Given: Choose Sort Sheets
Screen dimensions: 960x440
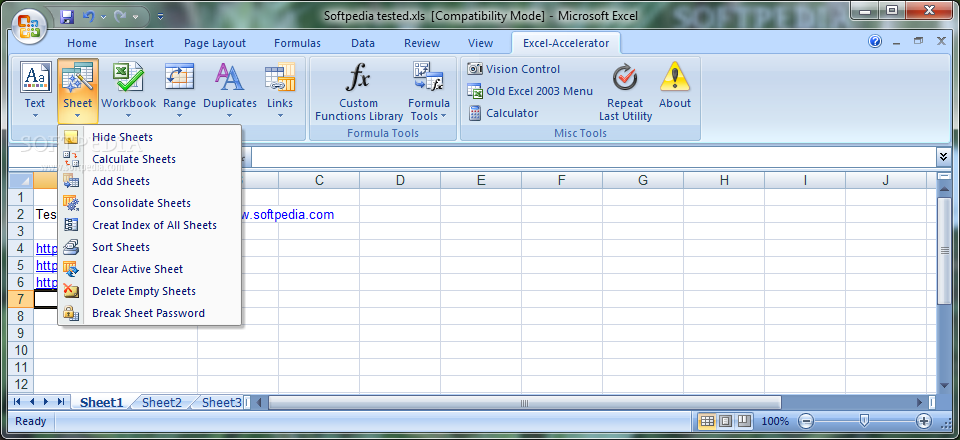Looking at the screenshot, I should click(x=151, y=247).
